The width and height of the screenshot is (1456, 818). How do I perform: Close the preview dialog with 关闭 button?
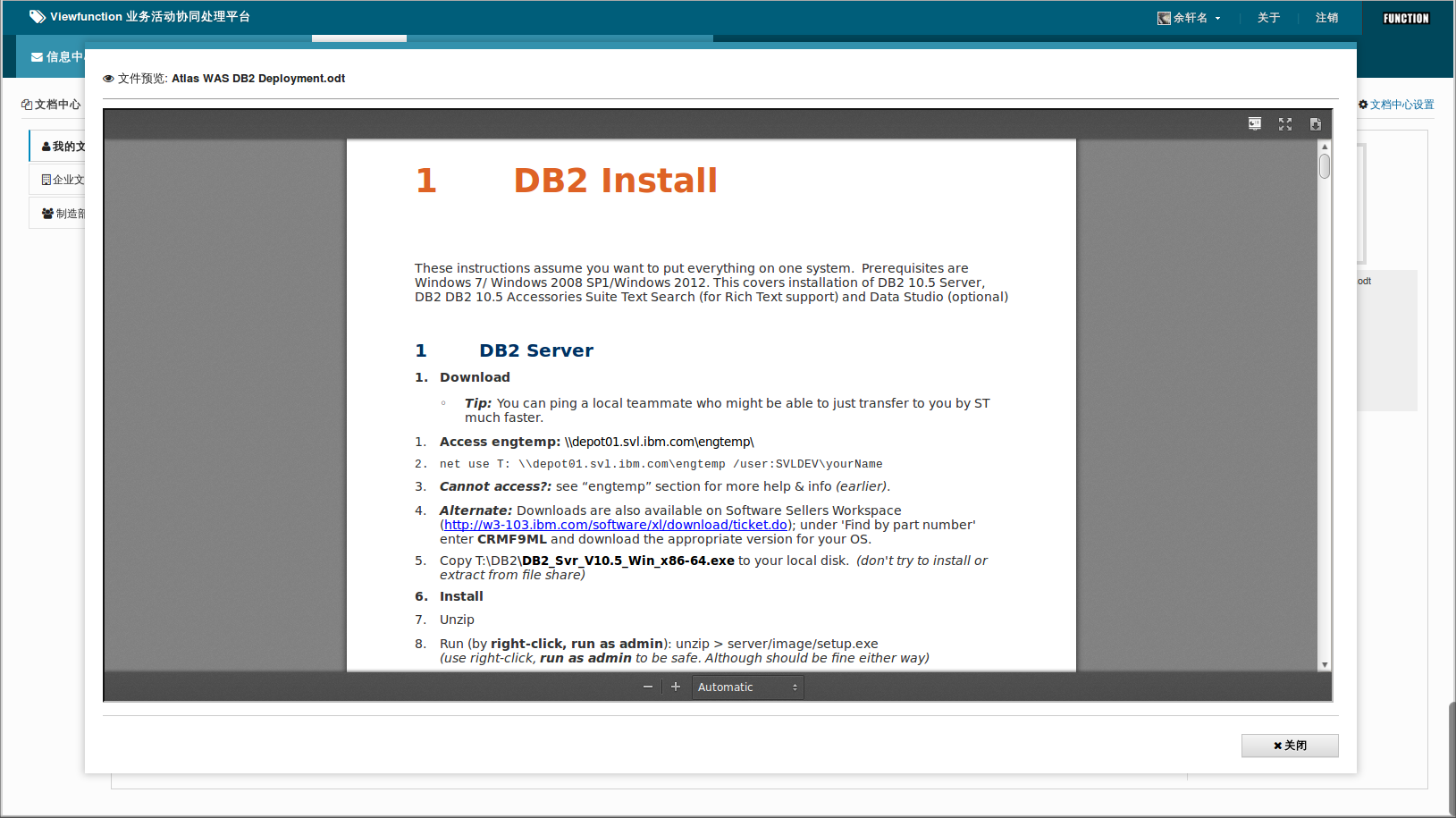click(1290, 746)
